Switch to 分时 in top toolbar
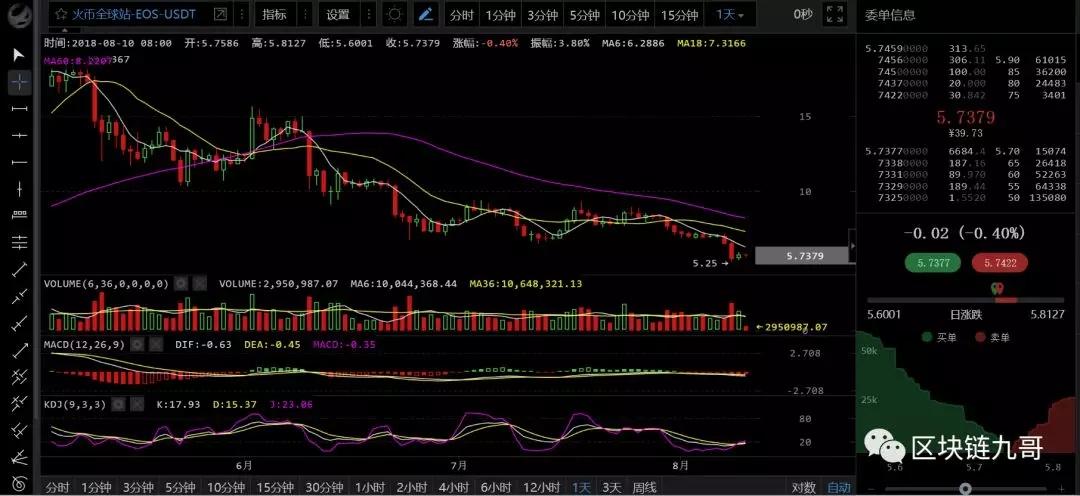This screenshot has width=1080, height=496. click(461, 14)
